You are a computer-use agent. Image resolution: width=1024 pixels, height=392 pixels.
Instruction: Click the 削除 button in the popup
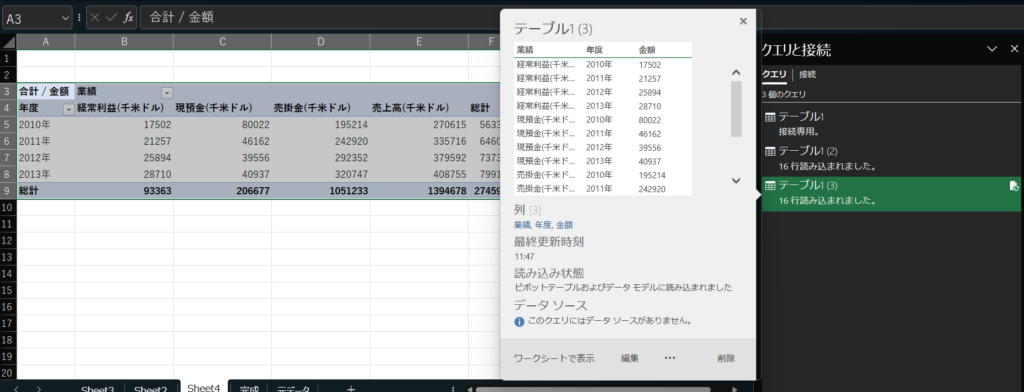[x=726, y=358]
